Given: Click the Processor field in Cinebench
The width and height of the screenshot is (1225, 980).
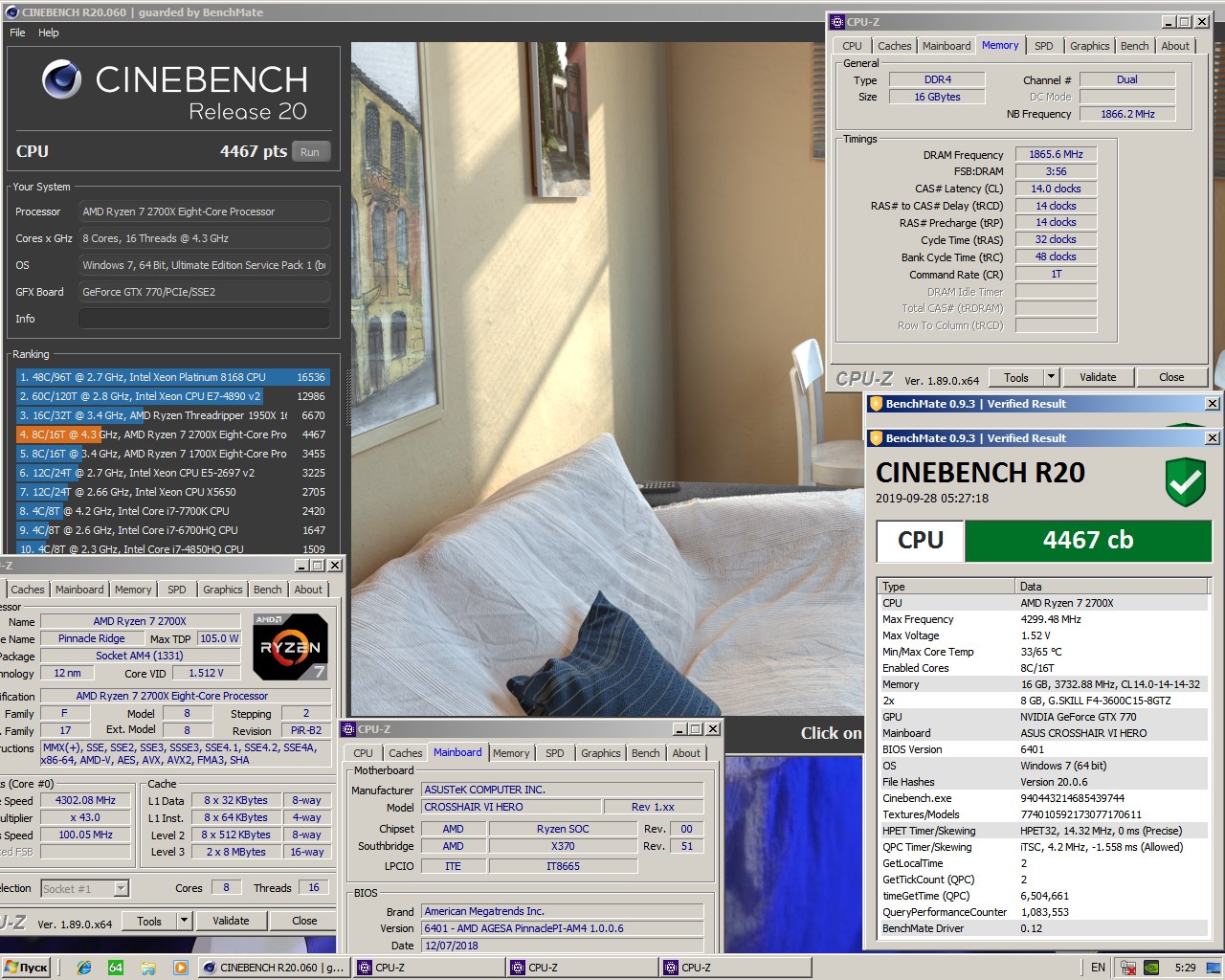Looking at the screenshot, I should click(204, 212).
